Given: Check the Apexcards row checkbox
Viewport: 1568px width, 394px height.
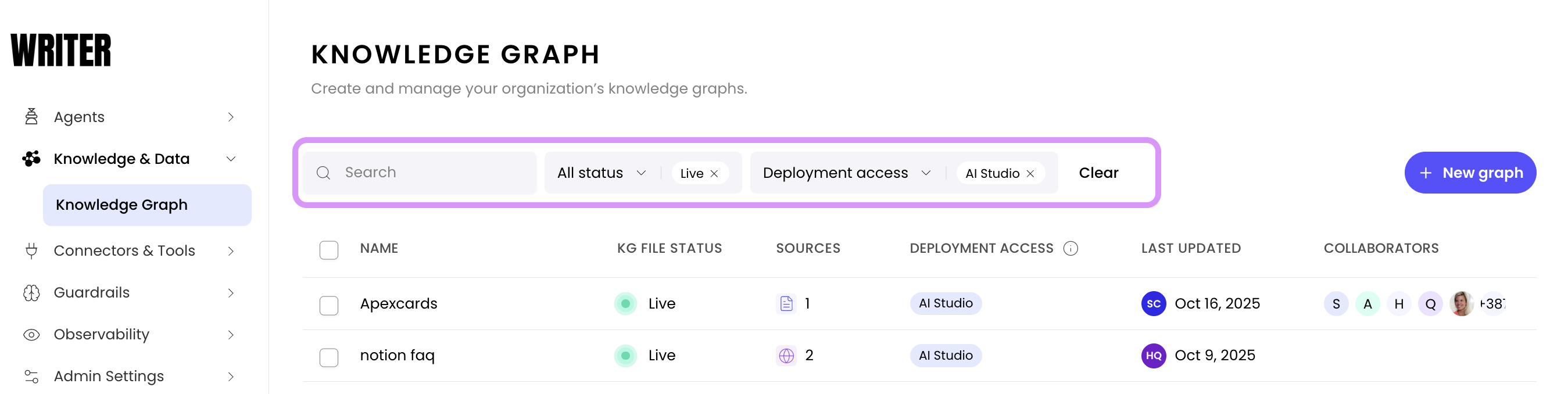Looking at the screenshot, I should click(x=329, y=305).
